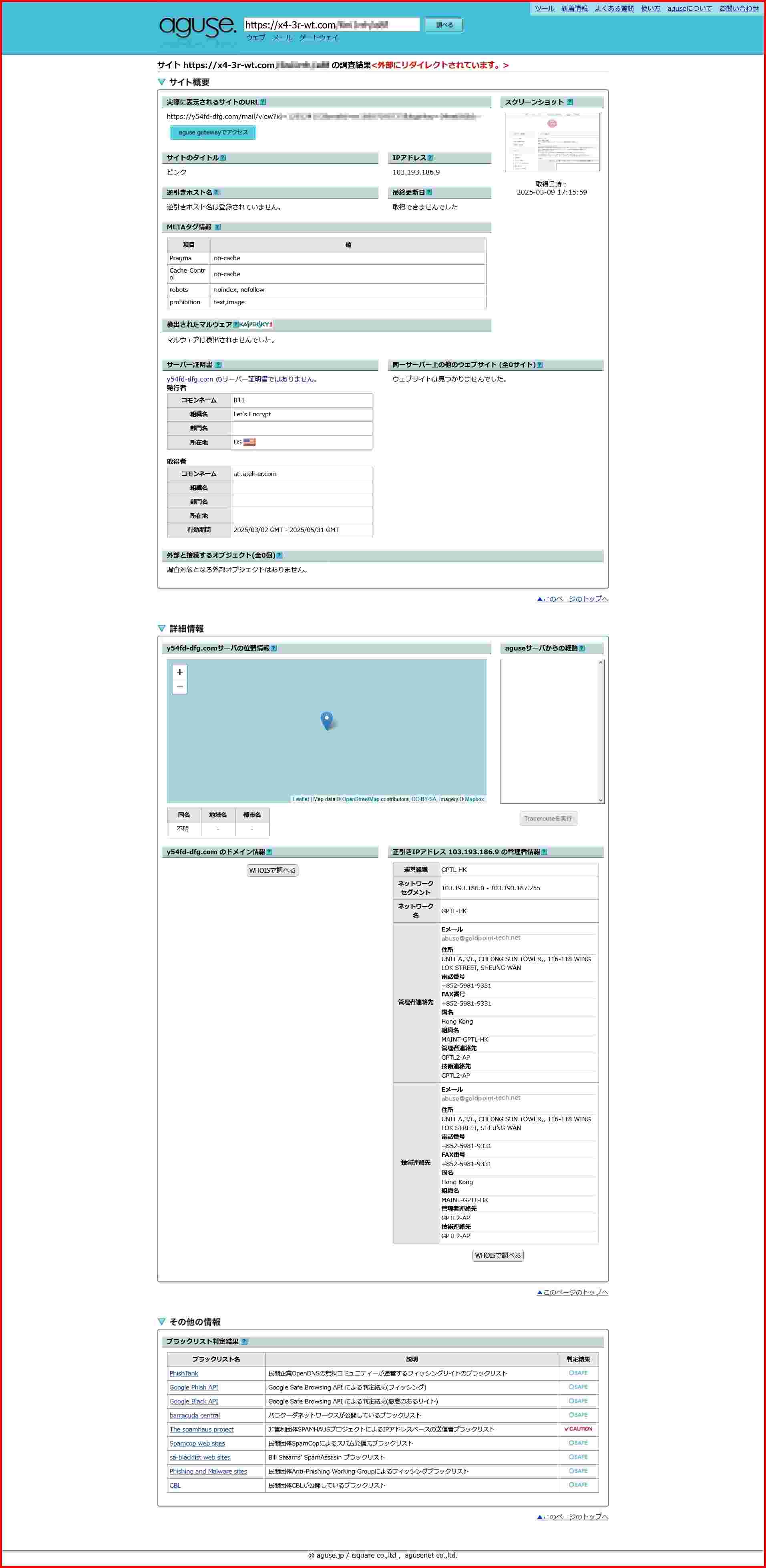
Task: Click the IP address 103.193.186.9 text
Action: 416,172
